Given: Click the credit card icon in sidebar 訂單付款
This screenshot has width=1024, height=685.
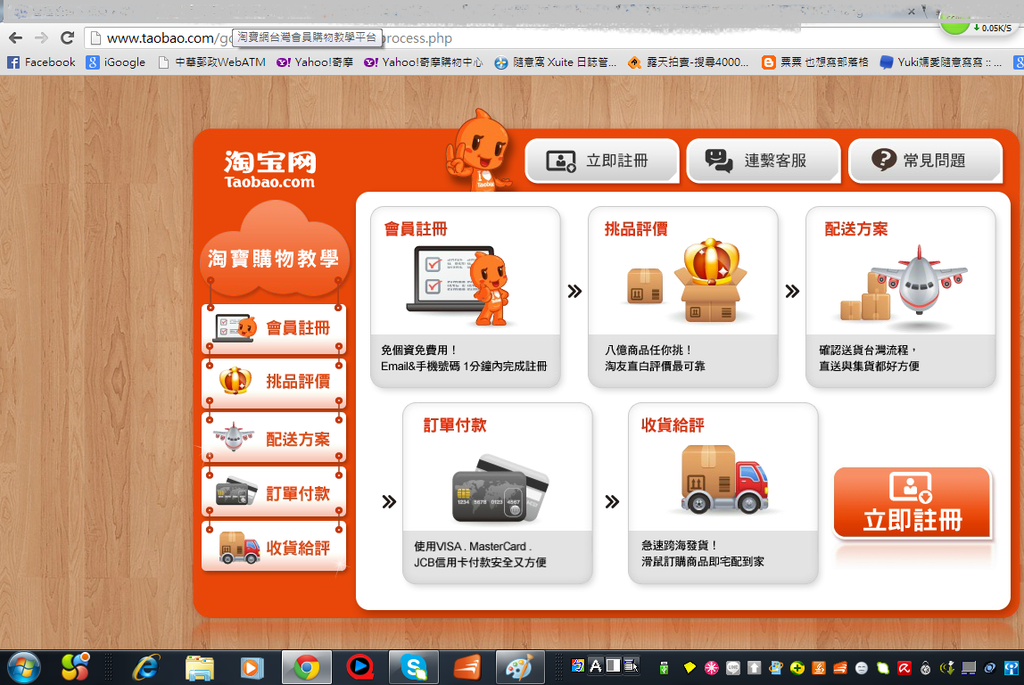Looking at the screenshot, I should (236, 492).
